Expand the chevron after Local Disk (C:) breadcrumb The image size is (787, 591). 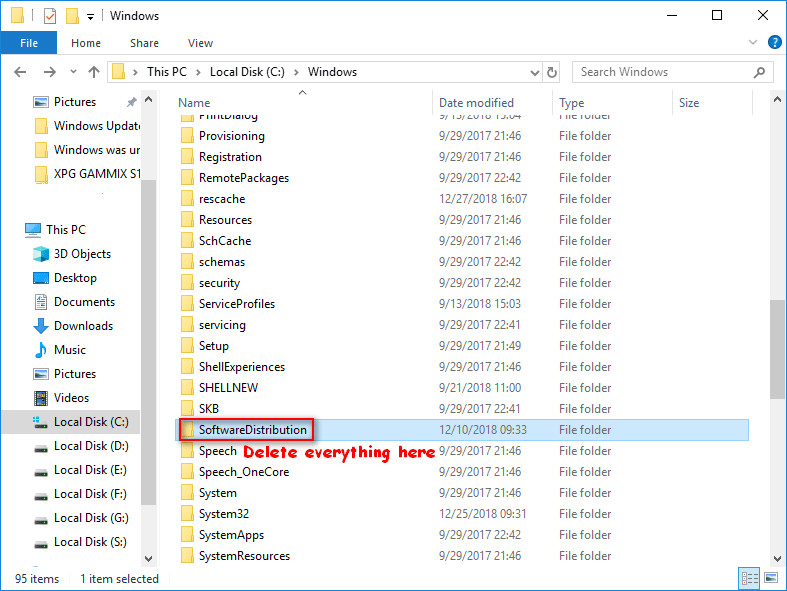(x=296, y=72)
